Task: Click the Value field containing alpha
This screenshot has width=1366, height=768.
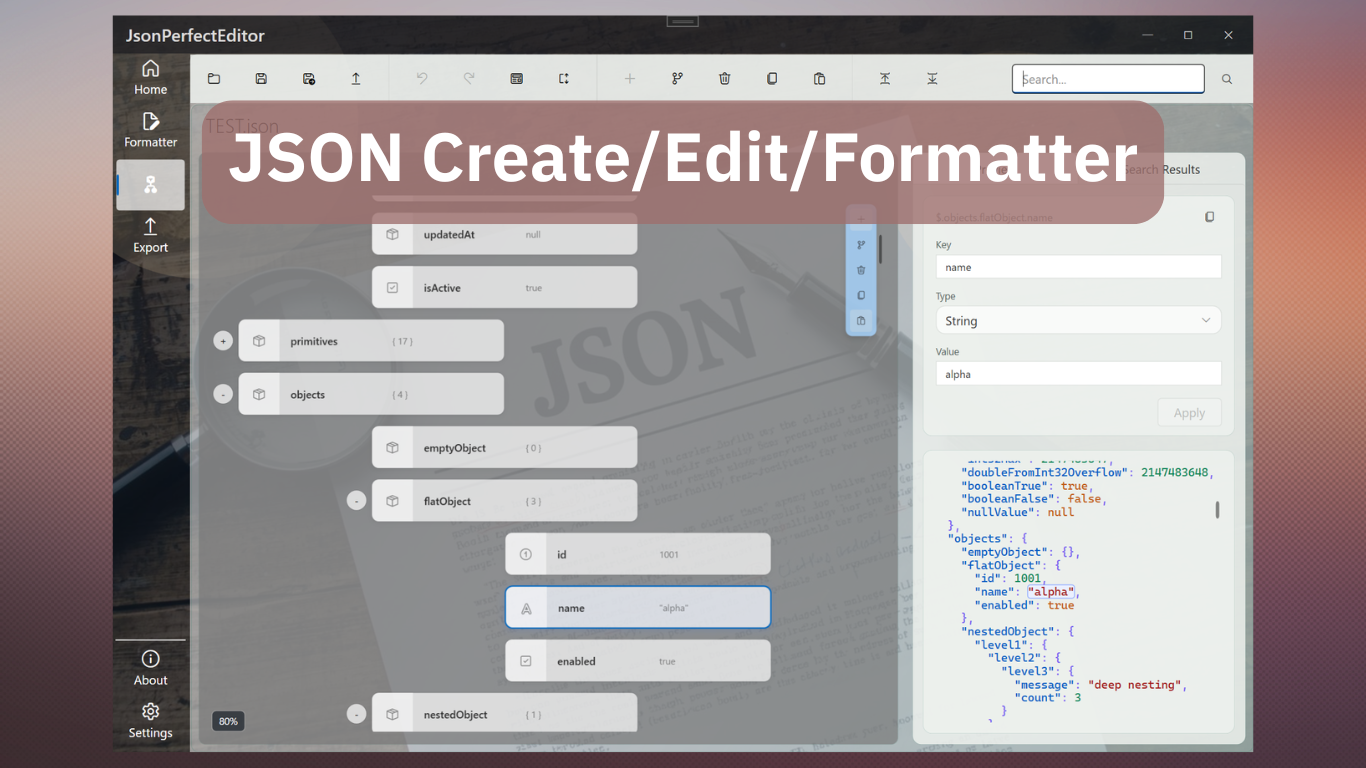Action: pos(1078,374)
